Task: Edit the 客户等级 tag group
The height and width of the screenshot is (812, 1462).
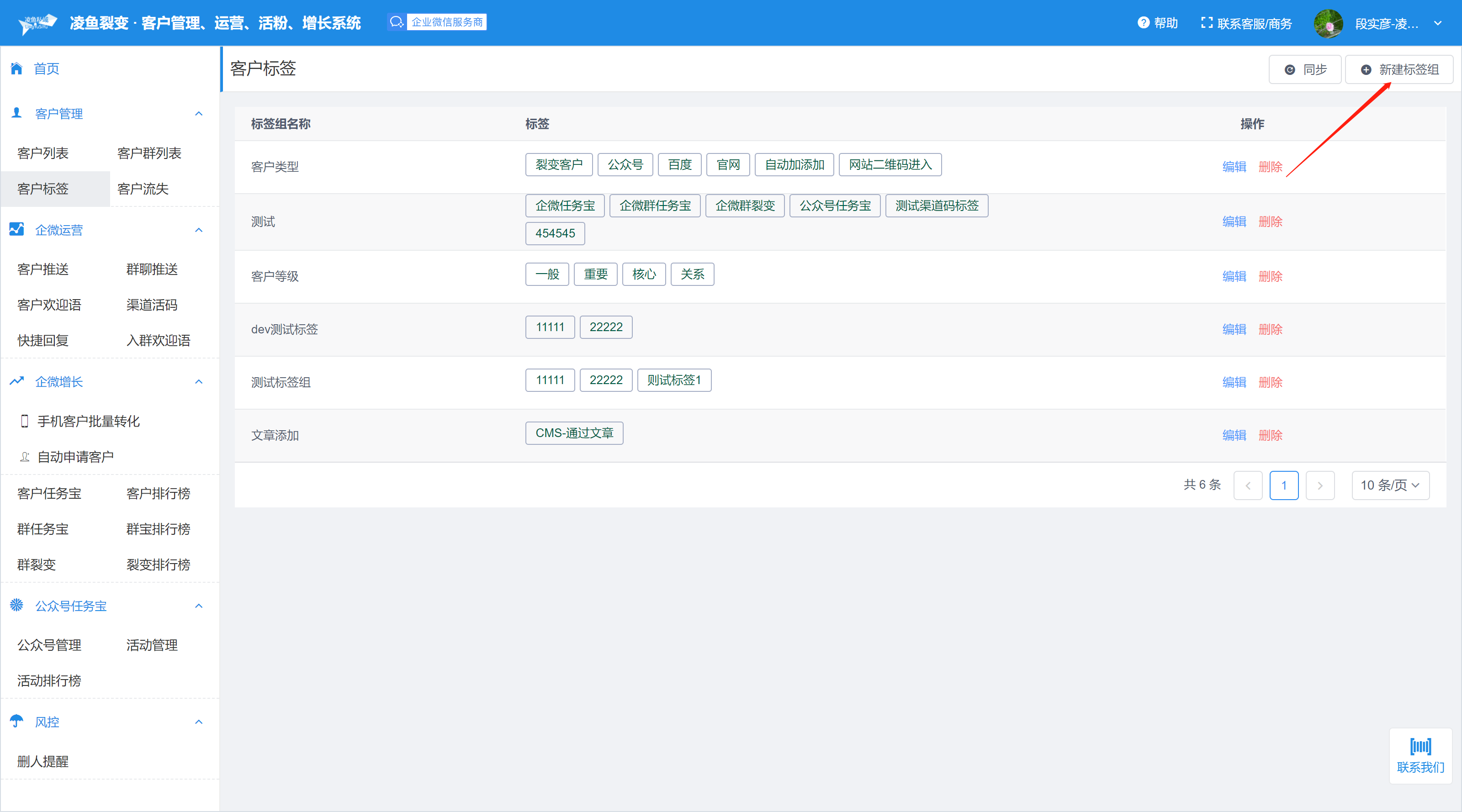Action: (1234, 276)
